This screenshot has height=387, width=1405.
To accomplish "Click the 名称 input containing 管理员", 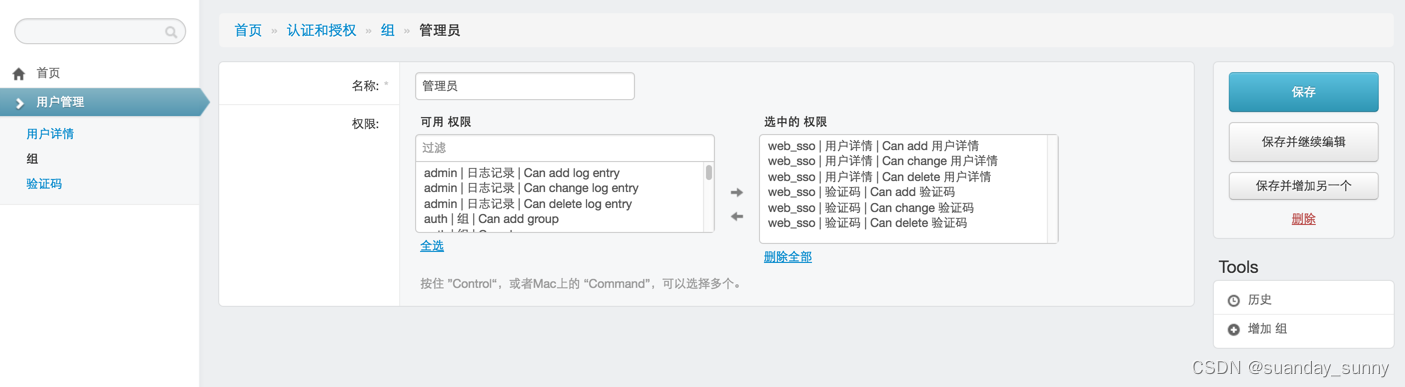I will (525, 86).
